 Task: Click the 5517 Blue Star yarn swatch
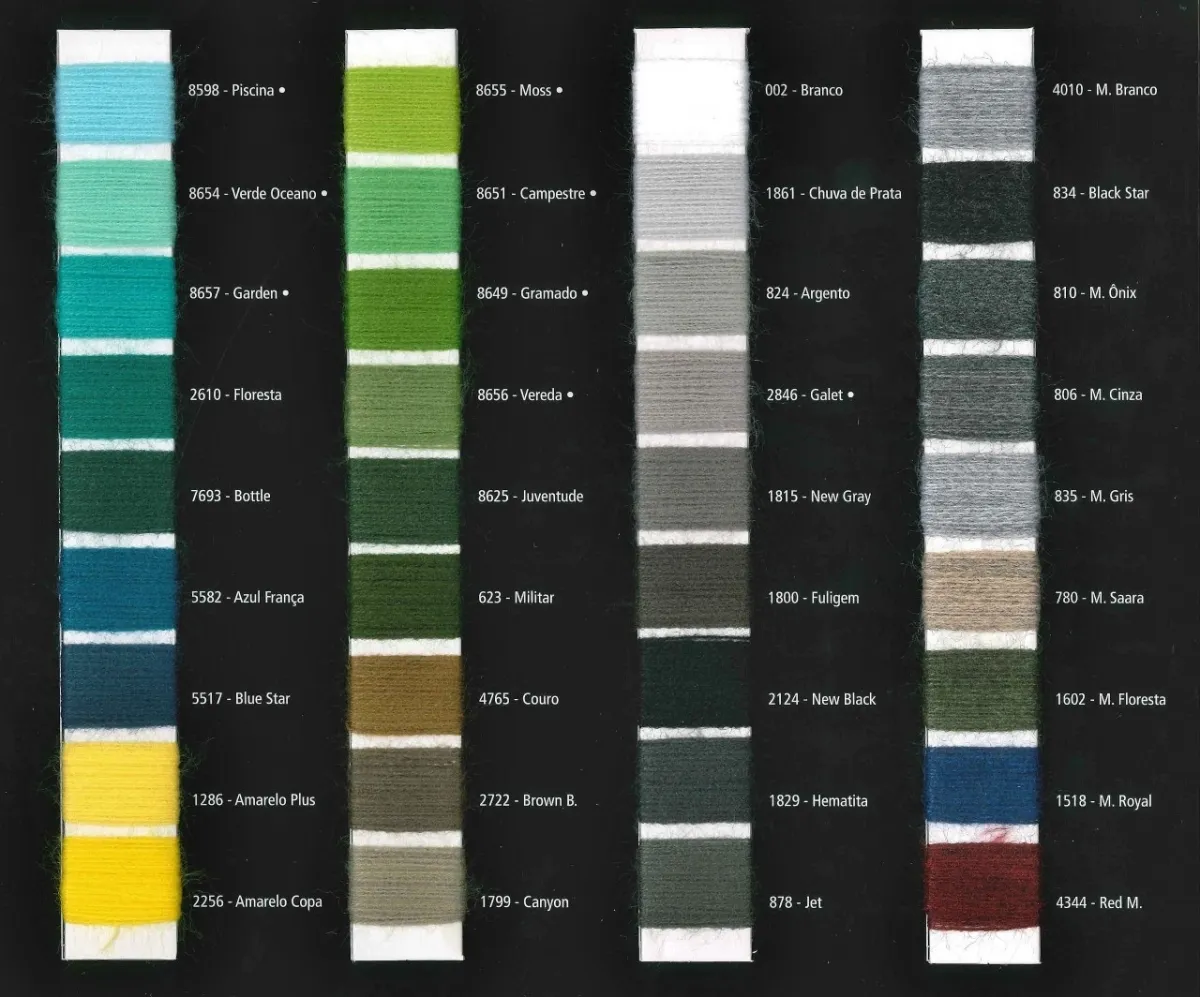tap(117, 686)
